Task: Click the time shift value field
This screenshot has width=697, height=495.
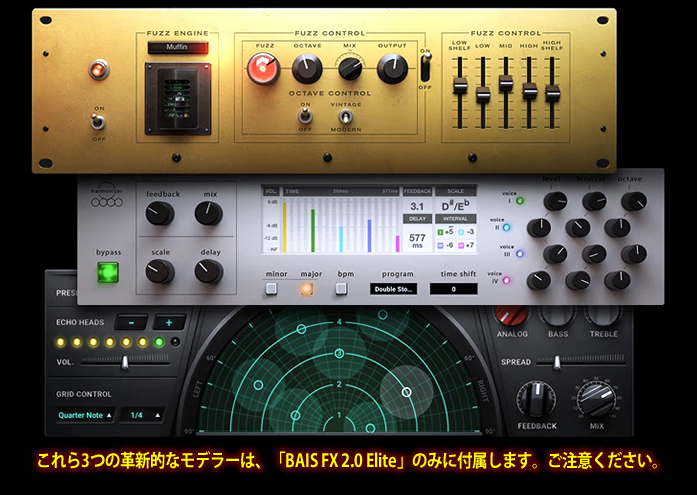Action: click(453, 289)
